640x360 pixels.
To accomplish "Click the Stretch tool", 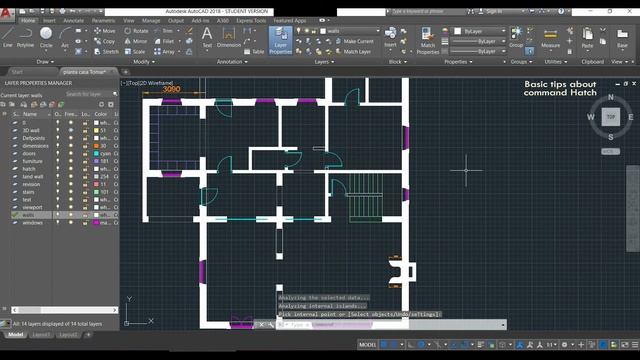I will pyautogui.click(x=106, y=52).
